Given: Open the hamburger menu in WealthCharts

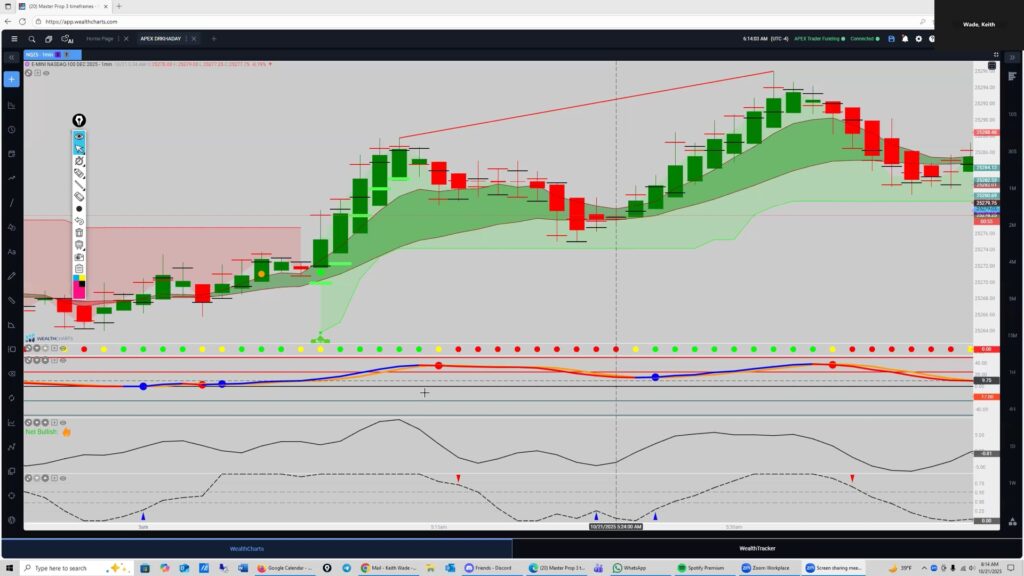Looking at the screenshot, I should [14, 39].
